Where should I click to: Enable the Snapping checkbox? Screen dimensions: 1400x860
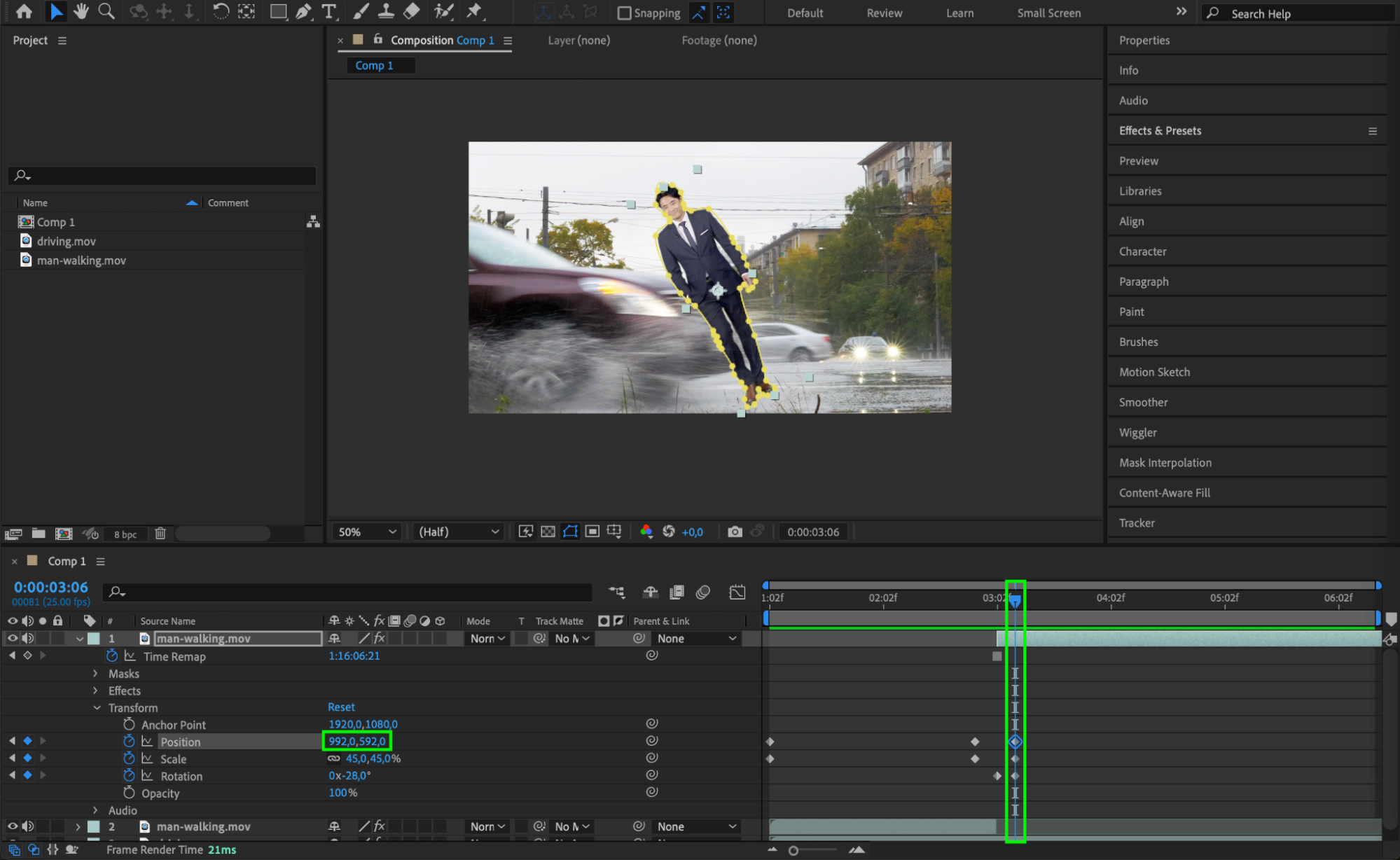(x=624, y=13)
